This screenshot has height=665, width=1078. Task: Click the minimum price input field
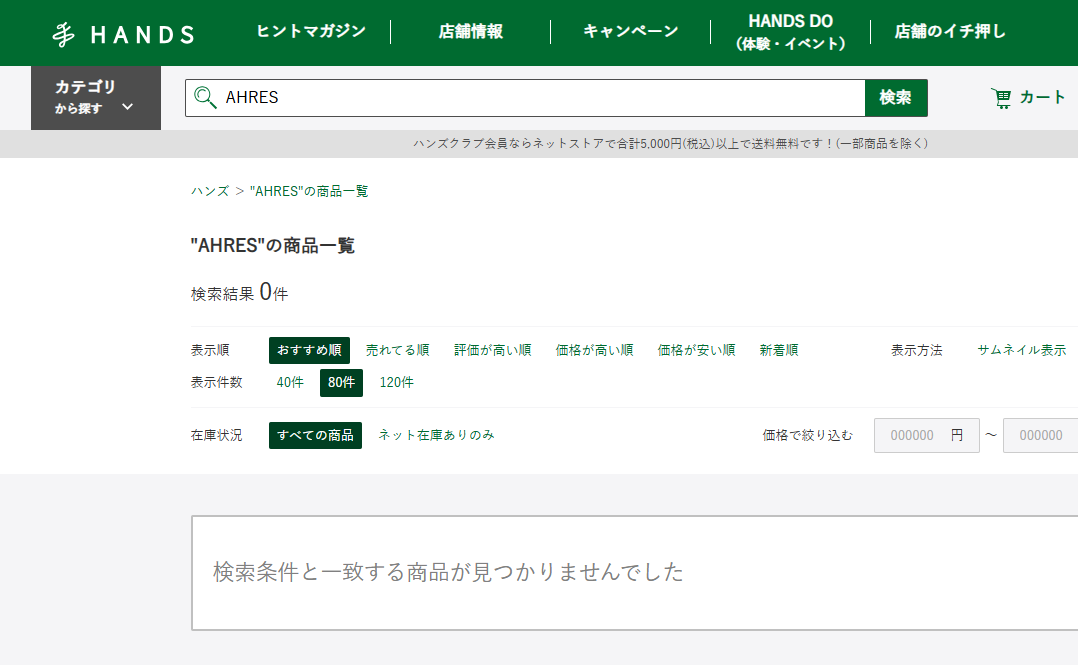(x=926, y=435)
